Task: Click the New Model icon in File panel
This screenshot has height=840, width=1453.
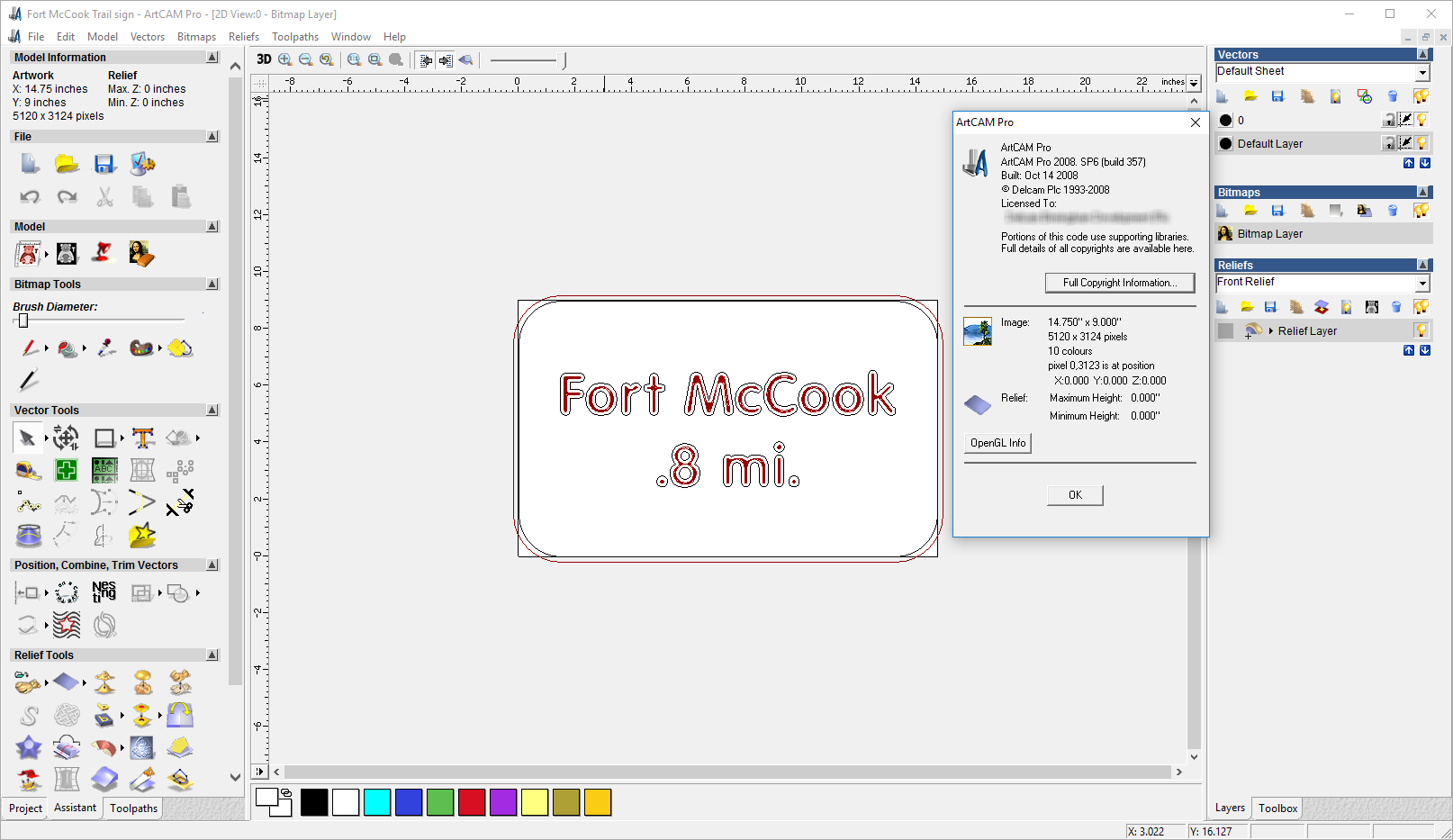Action: point(30,164)
